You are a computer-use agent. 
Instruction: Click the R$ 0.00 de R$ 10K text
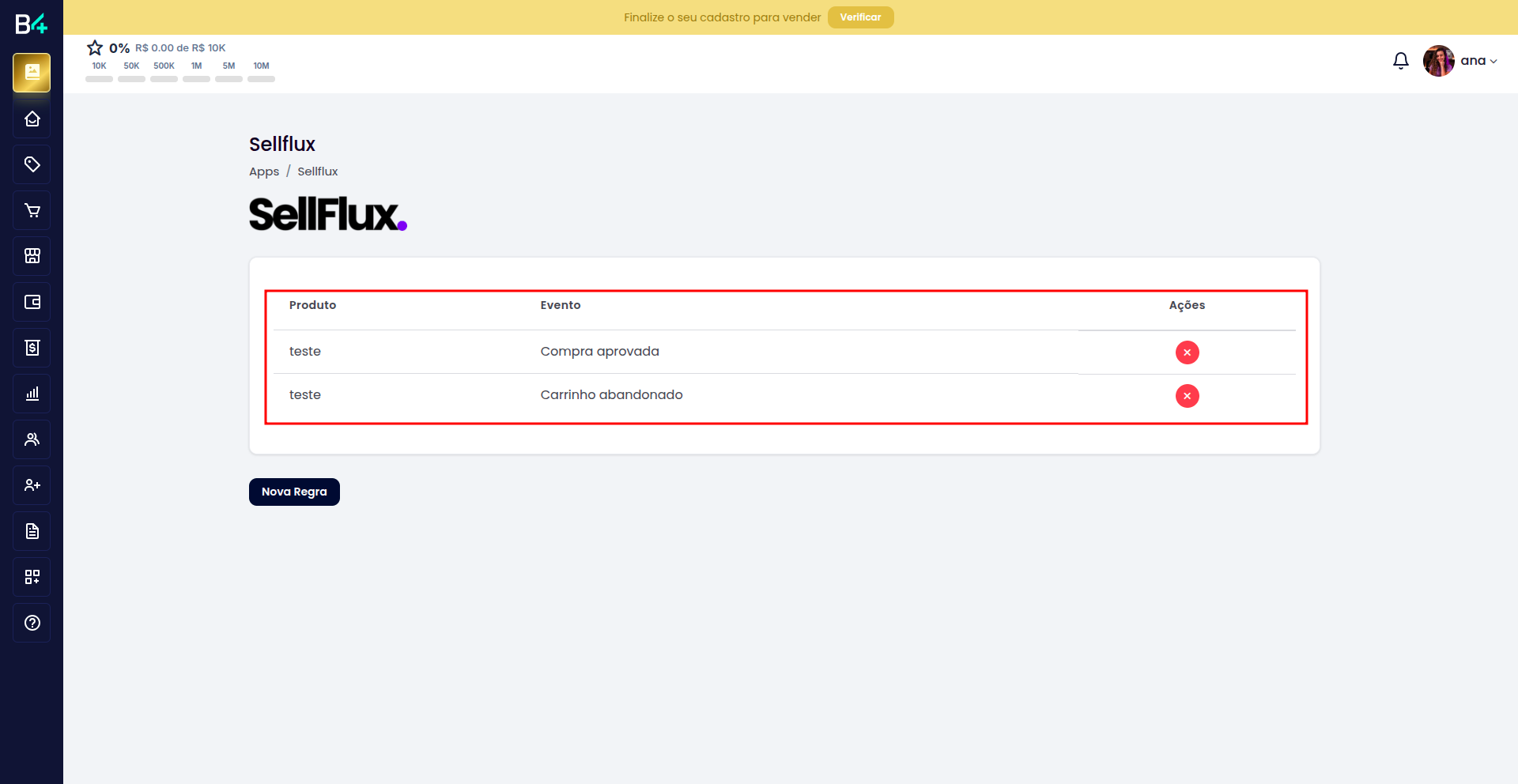point(180,48)
